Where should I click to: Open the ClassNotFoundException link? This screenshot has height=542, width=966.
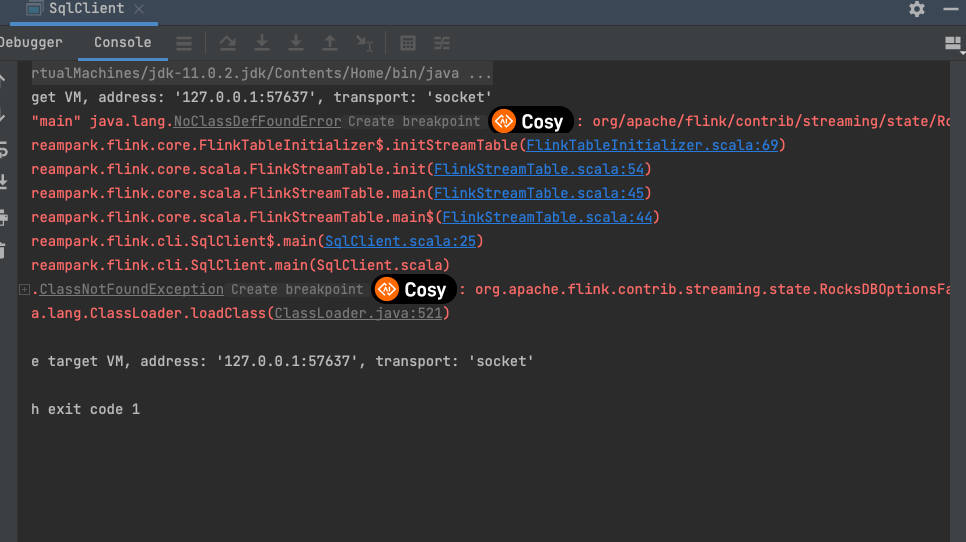pos(131,289)
